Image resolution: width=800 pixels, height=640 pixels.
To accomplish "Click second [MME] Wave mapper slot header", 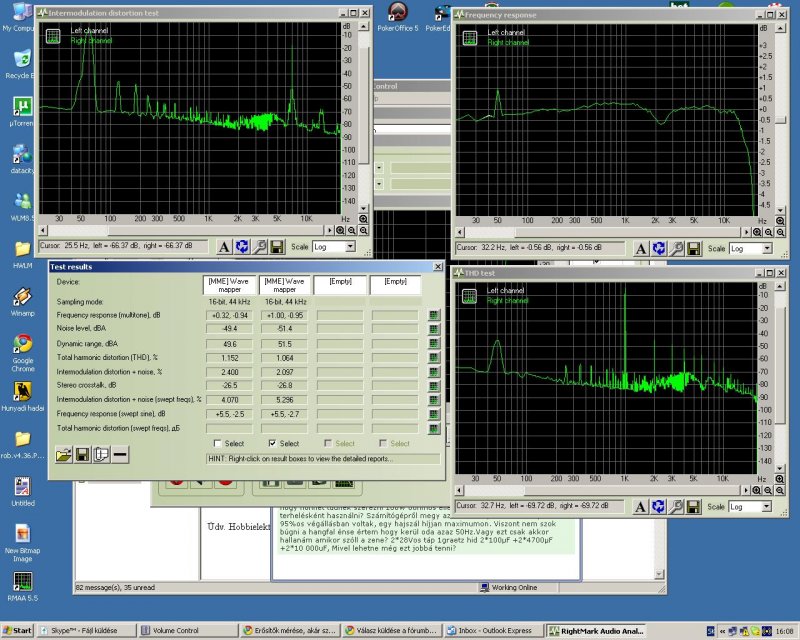I will click(284, 285).
